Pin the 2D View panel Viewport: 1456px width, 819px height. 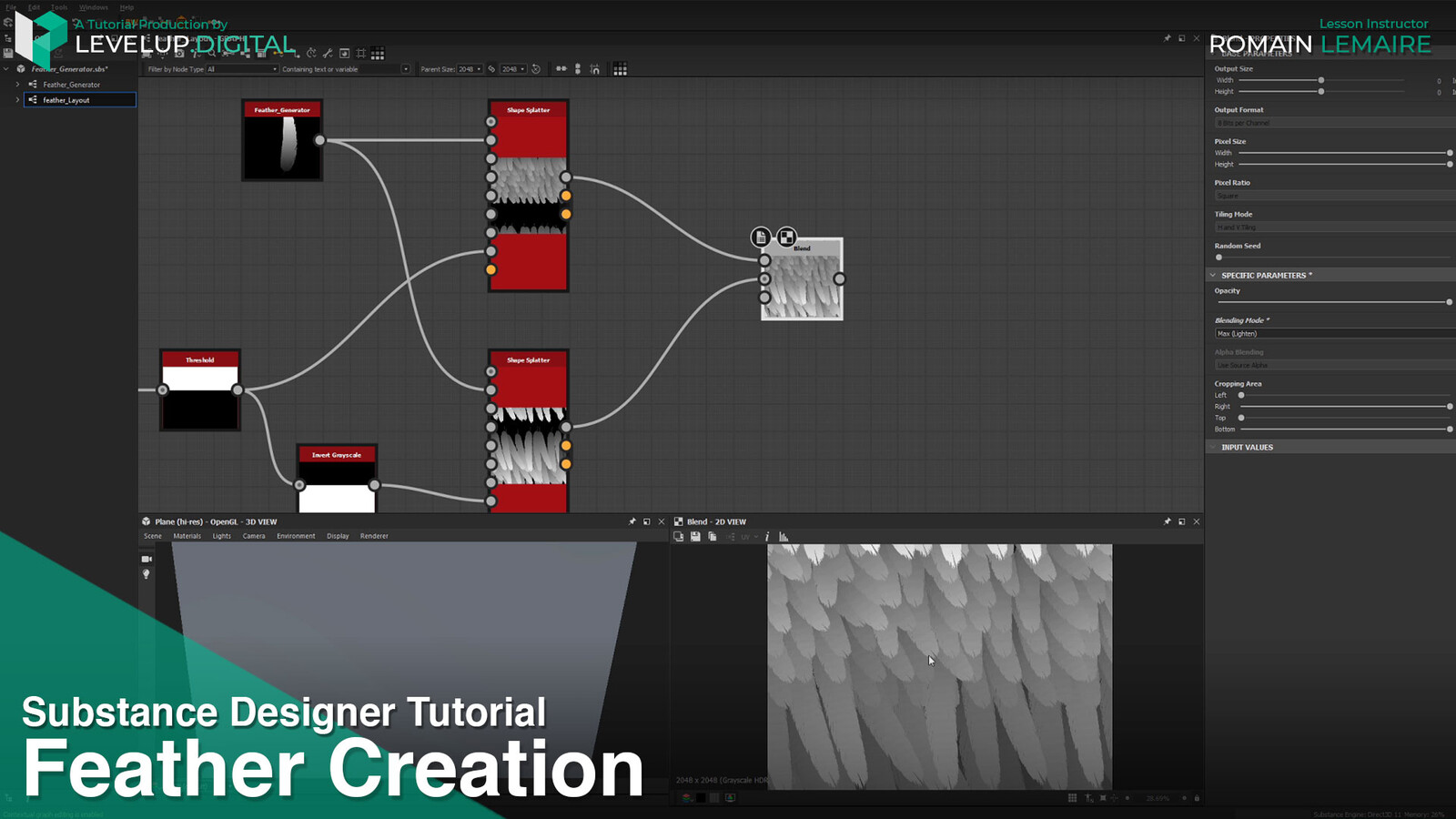[1167, 521]
